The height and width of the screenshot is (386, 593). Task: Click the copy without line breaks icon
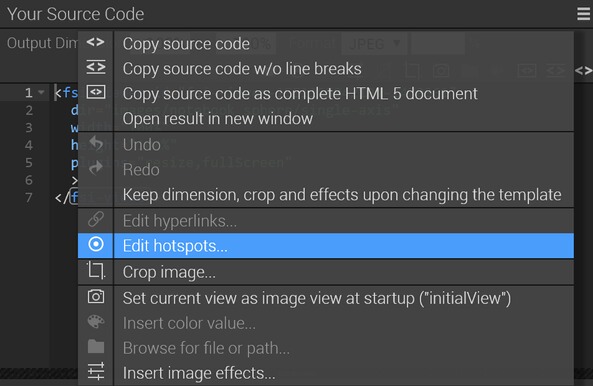coord(96,67)
